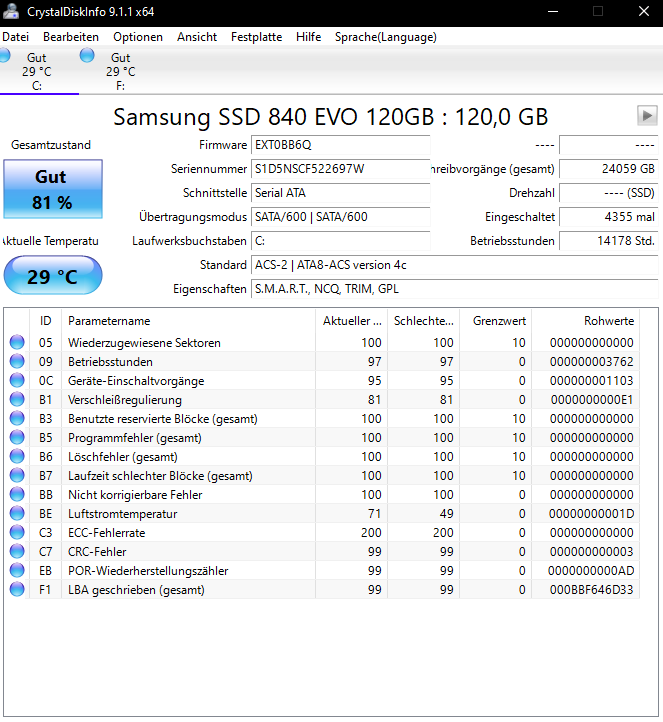The width and height of the screenshot is (663, 722).
Task: Click the status orb for Betriebsstunden row
Action: [x=17, y=361]
